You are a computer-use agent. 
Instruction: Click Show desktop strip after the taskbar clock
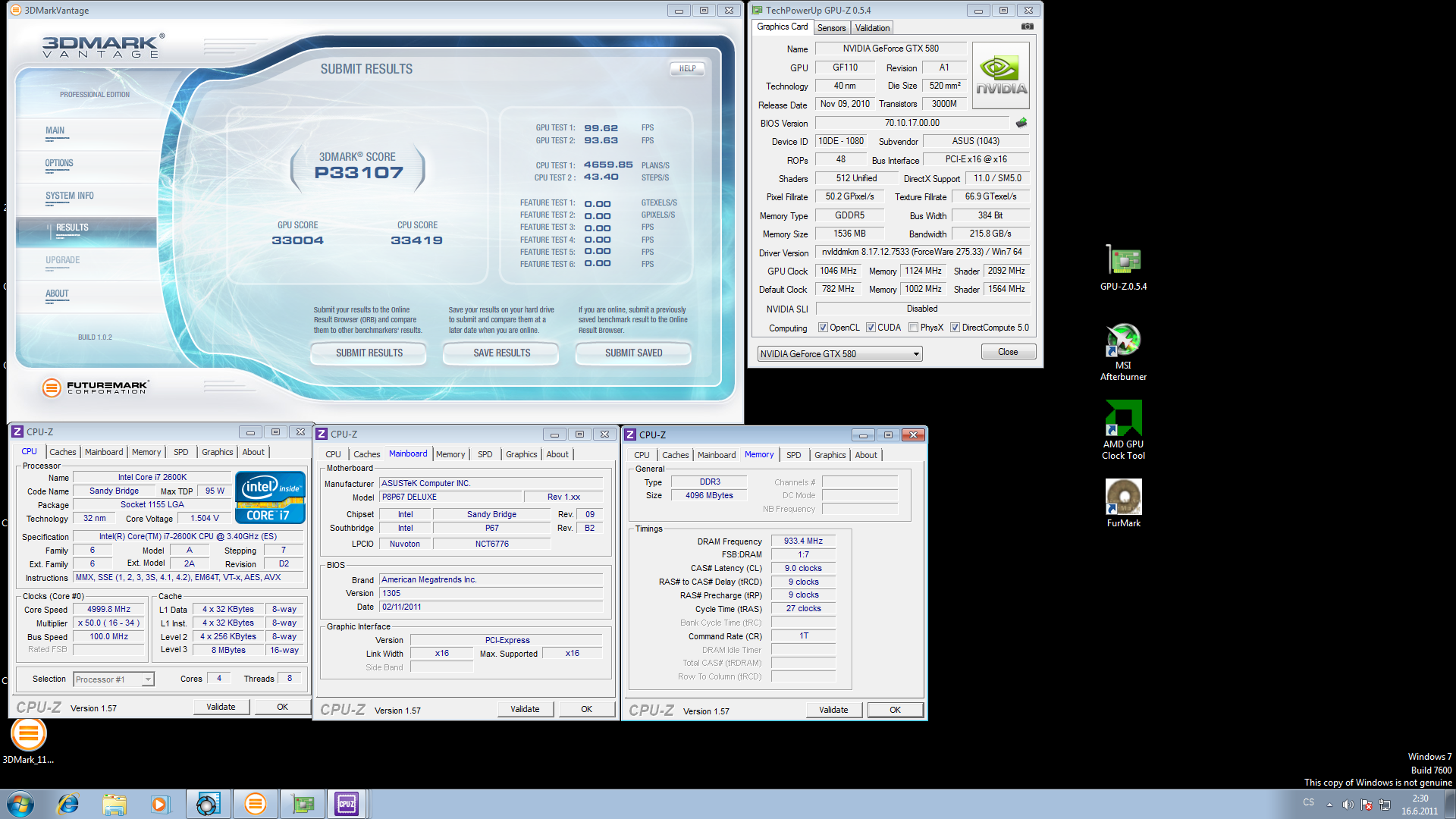(x=1450, y=804)
